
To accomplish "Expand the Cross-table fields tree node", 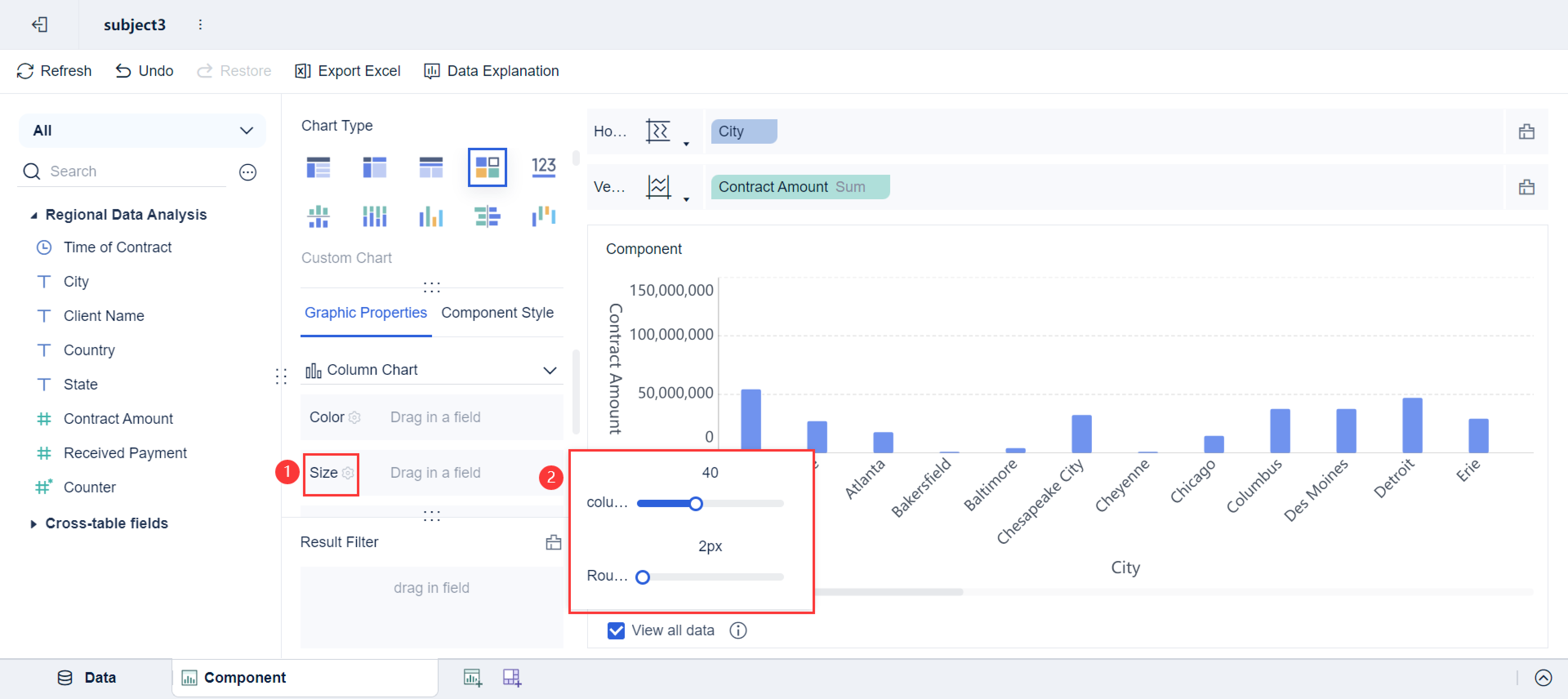I will (x=33, y=523).
